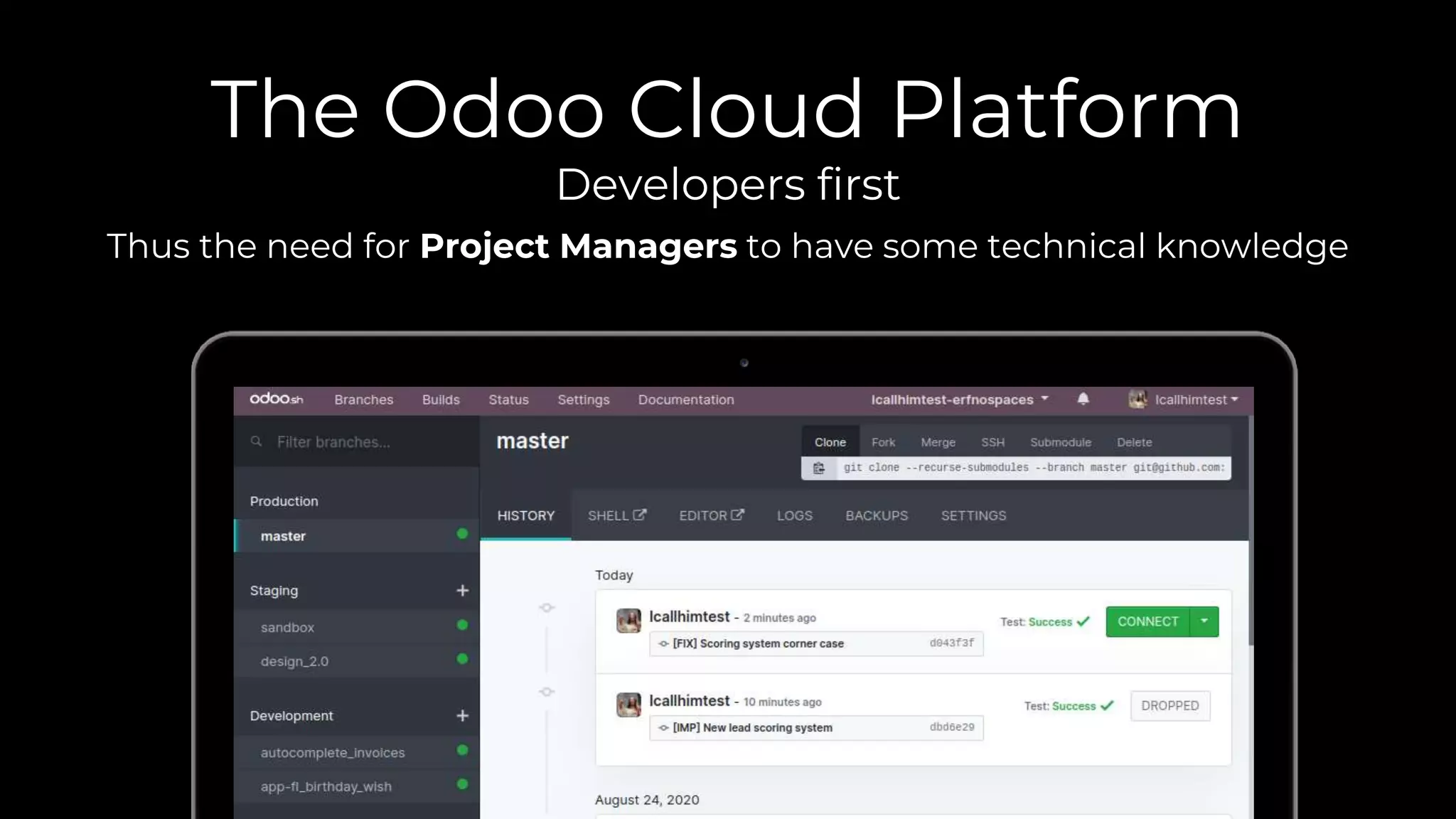Select the Fork tab
This screenshot has width=1456, height=819.
[883, 442]
